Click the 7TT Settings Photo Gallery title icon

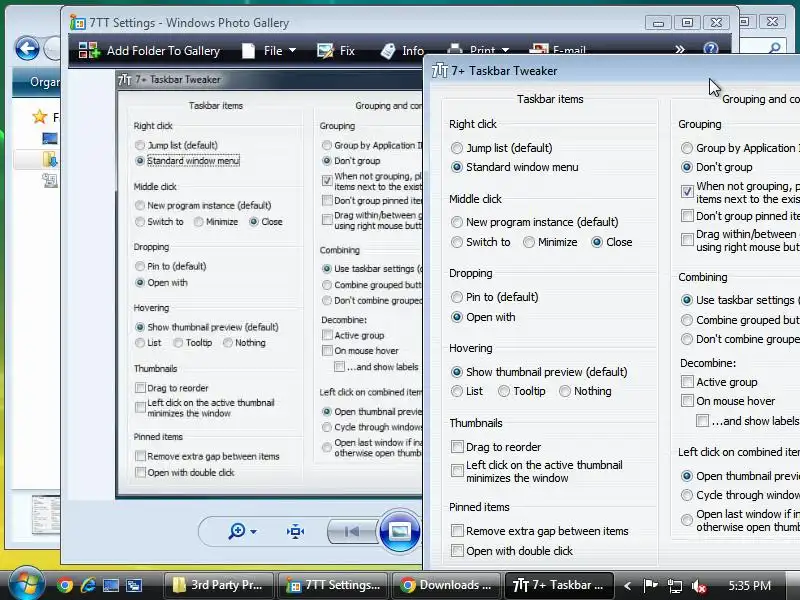pyautogui.click(x=78, y=22)
